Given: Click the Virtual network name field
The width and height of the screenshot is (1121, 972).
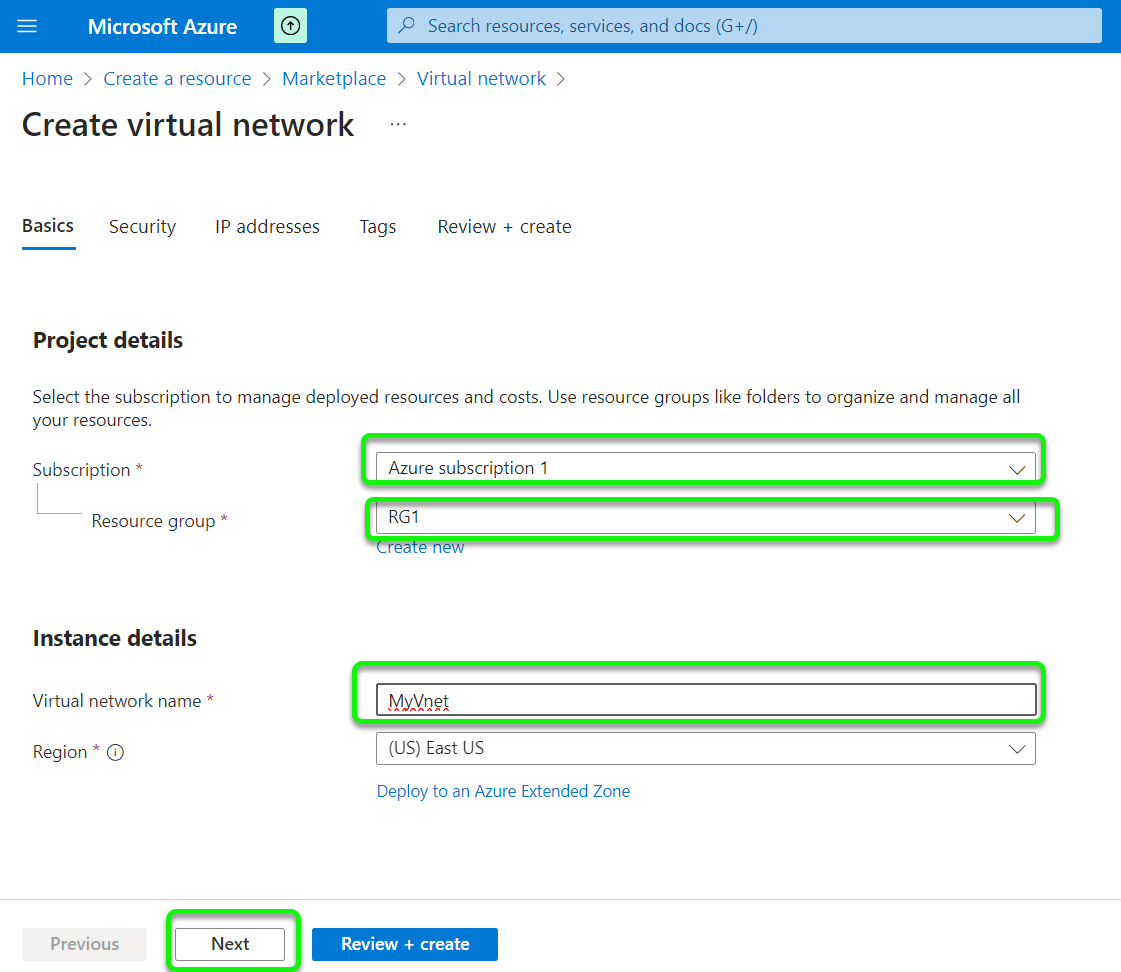Looking at the screenshot, I should point(705,700).
